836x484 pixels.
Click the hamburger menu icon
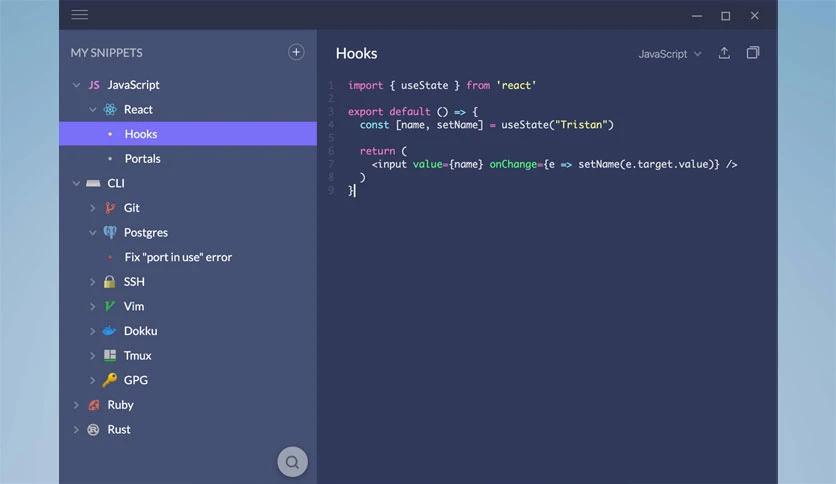[80, 15]
